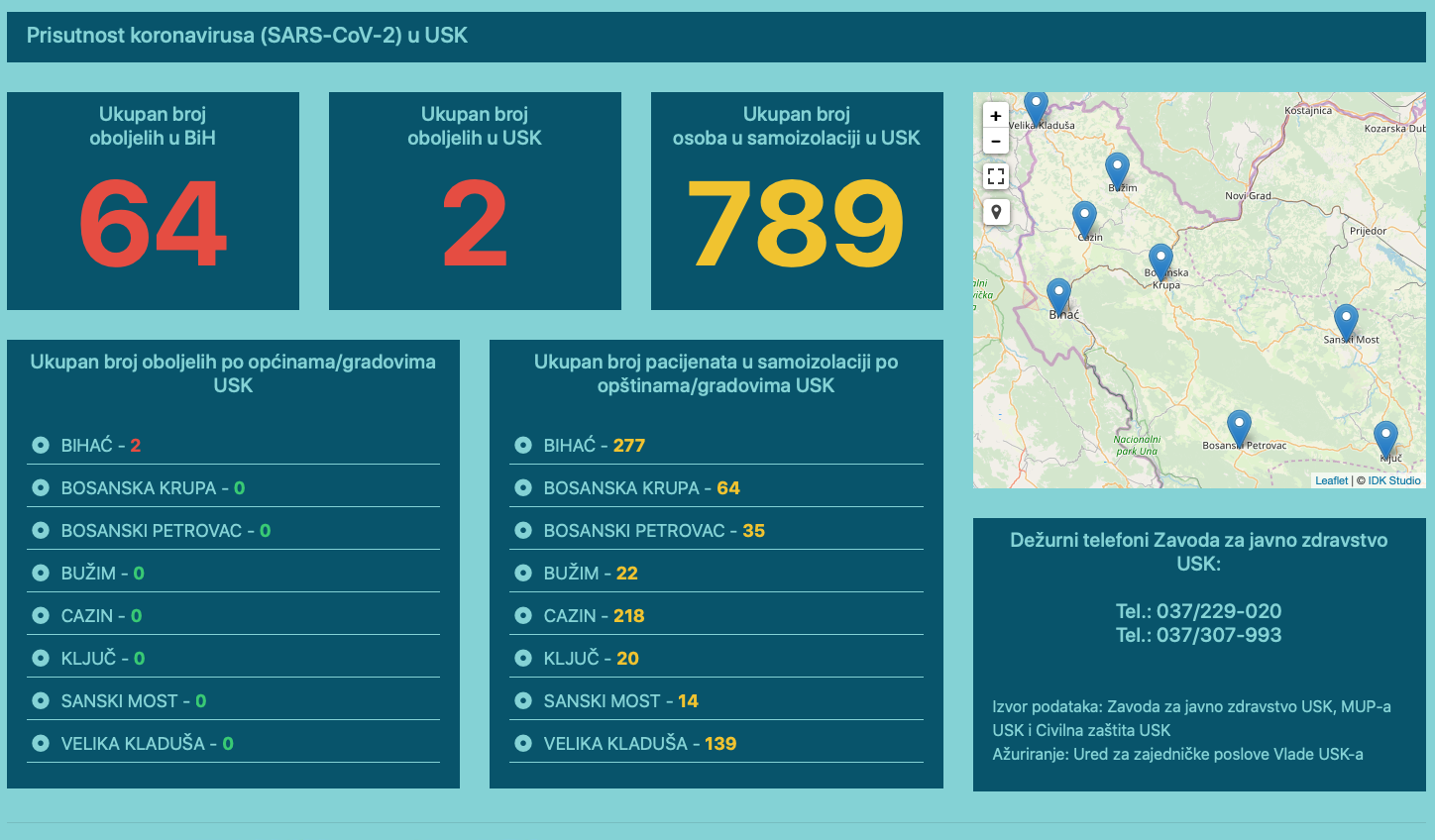The width and height of the screenshot is (1435, 840).
Task: Toggle fullscreen map view
Action: 996,176
